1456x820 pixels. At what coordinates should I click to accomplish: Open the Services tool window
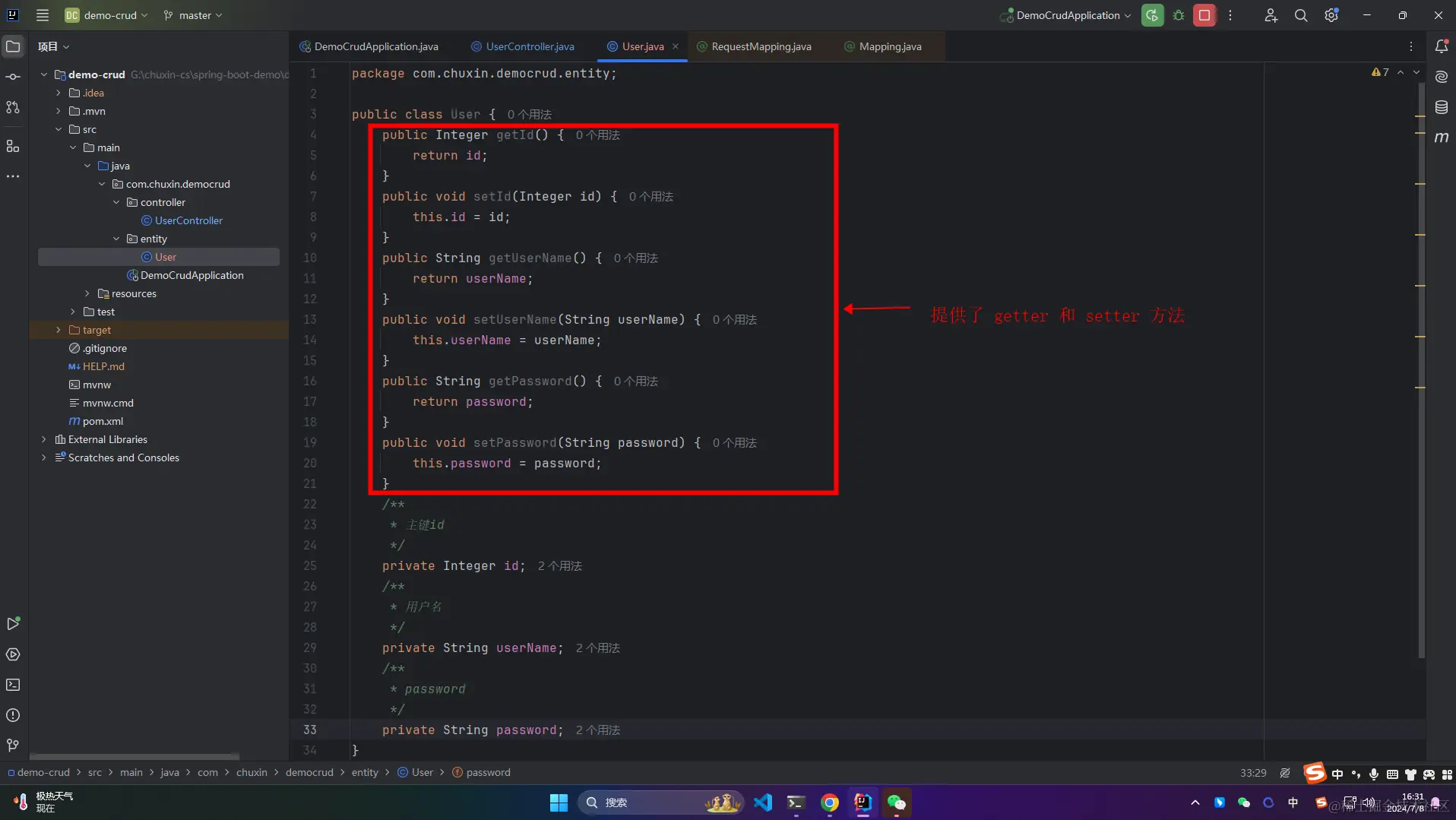coord(13,654)
